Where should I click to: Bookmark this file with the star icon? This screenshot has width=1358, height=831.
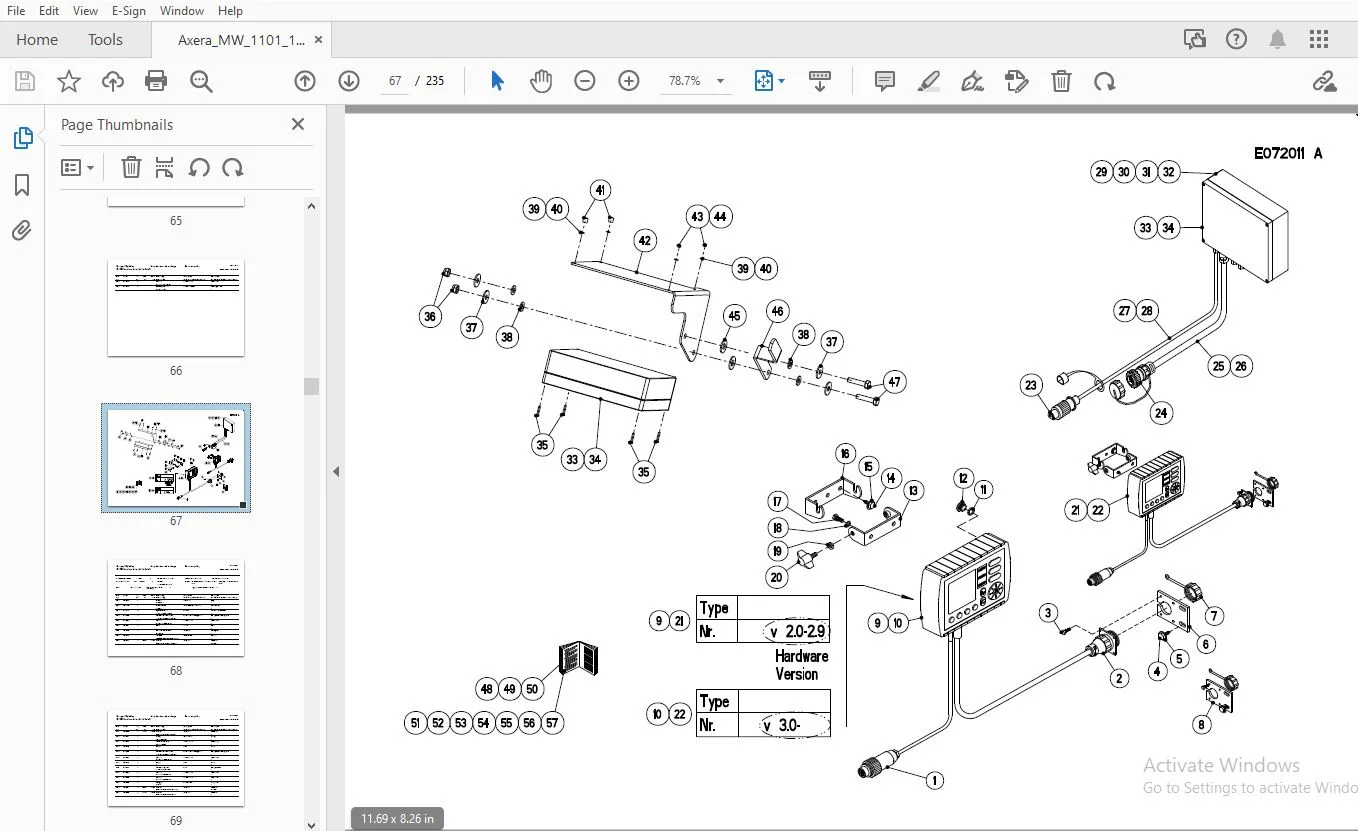pyautogui.click(x=69, y=82)
